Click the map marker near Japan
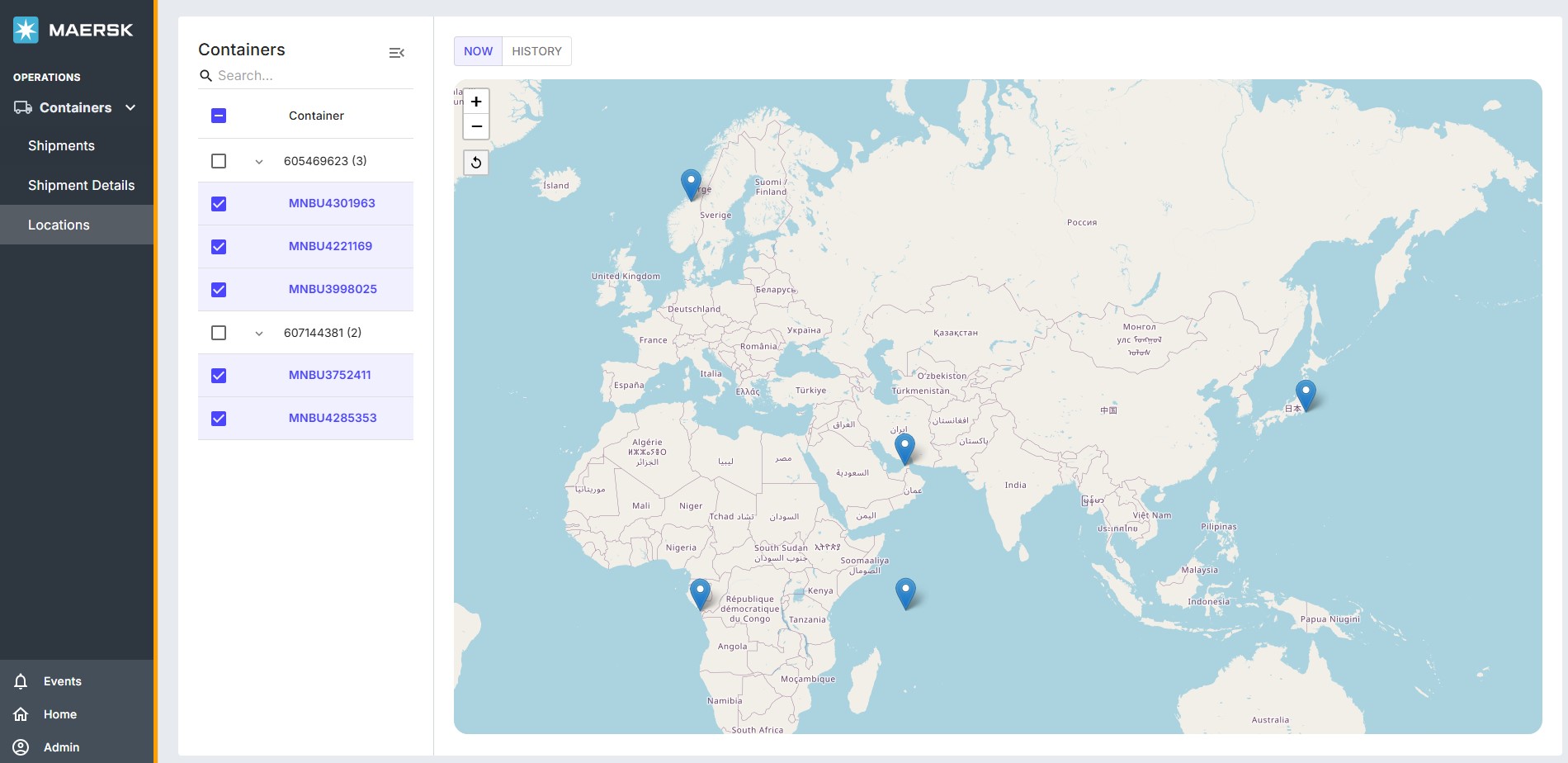1568x763 pixels. [x=1306, y=394]
